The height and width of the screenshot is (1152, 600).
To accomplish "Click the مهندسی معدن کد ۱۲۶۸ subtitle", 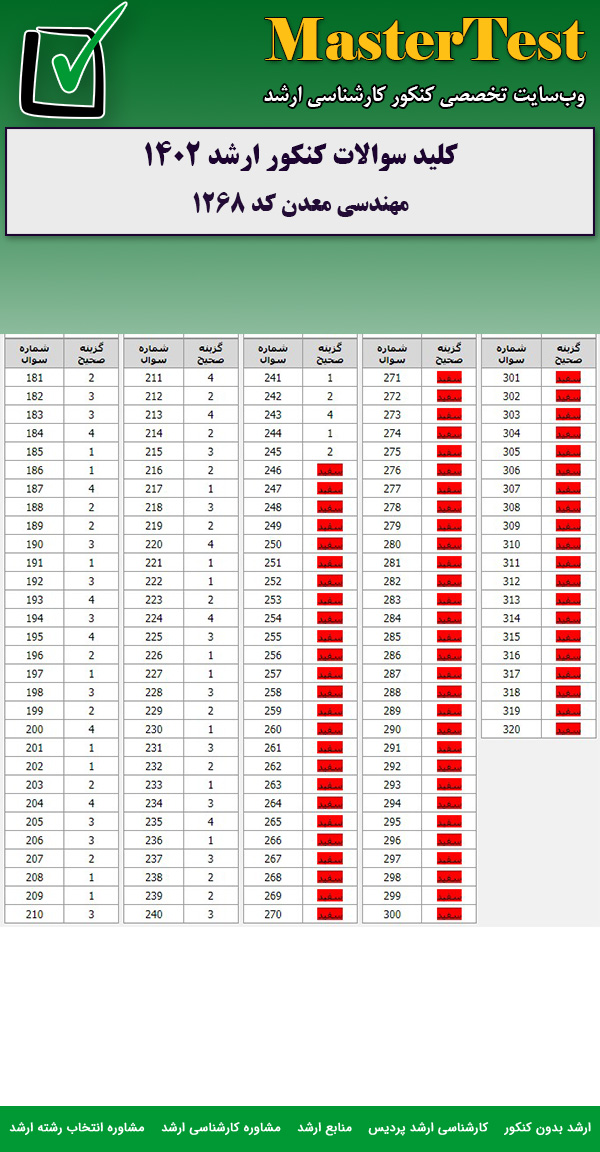I will pos(300,203).
